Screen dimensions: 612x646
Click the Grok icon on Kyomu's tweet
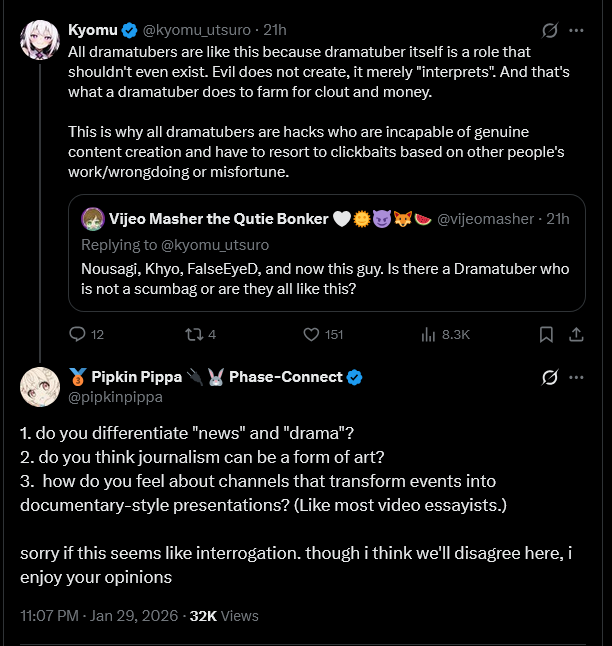click(x=548, y=30)
